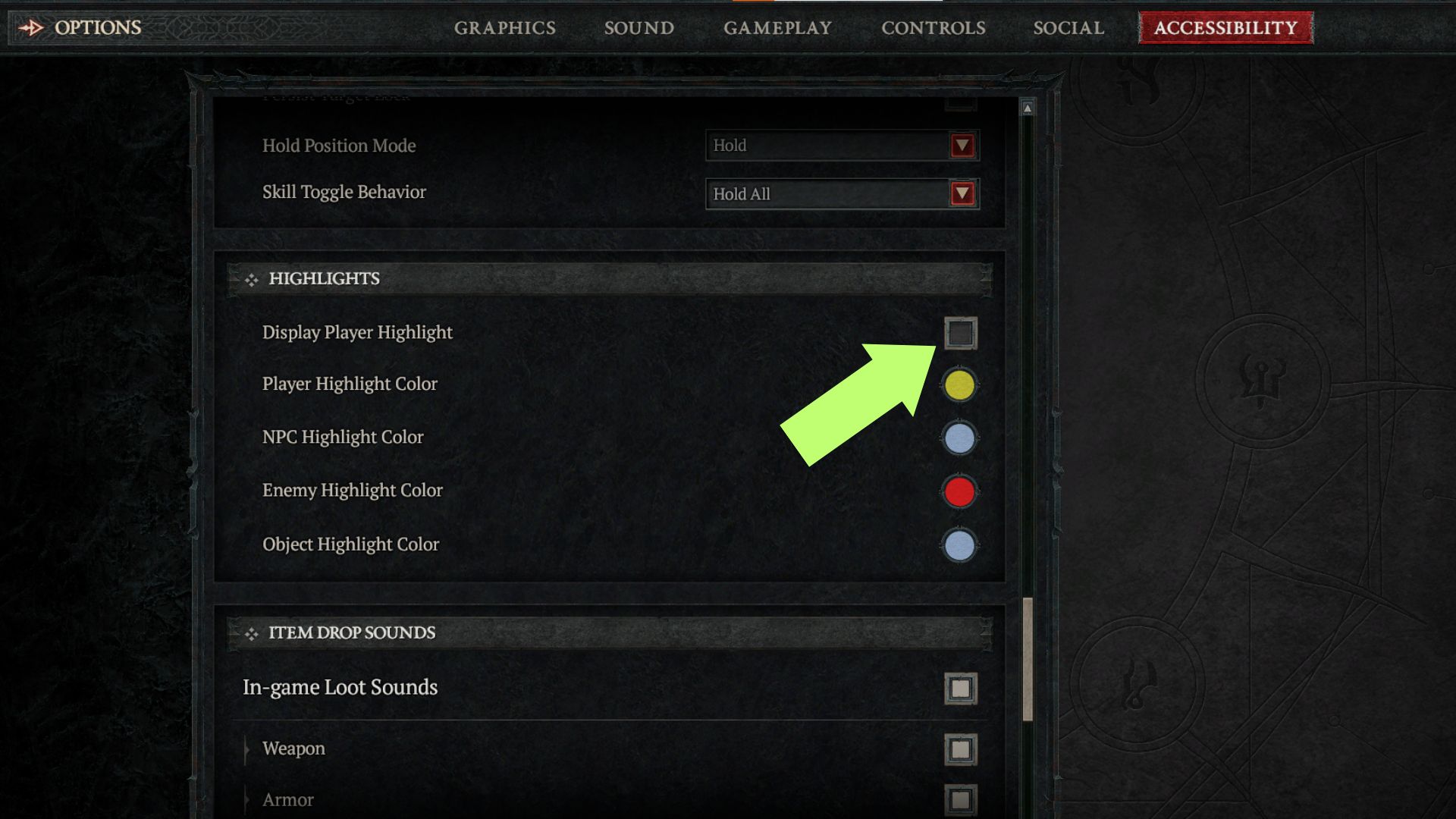Expand the Skill Toggle Behavior dropdown
1456x819 pixels.
tap(962, 194)
